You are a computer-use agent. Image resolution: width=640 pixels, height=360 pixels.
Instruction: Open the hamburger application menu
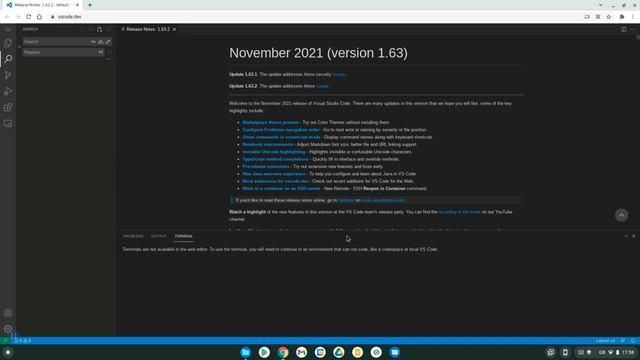coord(8,29)
